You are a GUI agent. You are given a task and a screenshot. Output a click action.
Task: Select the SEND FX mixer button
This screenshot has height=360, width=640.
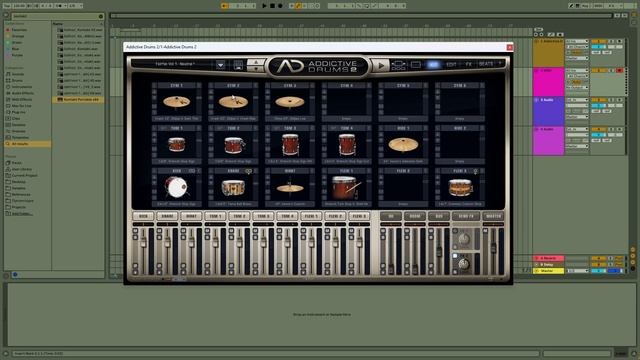(466, 216)
